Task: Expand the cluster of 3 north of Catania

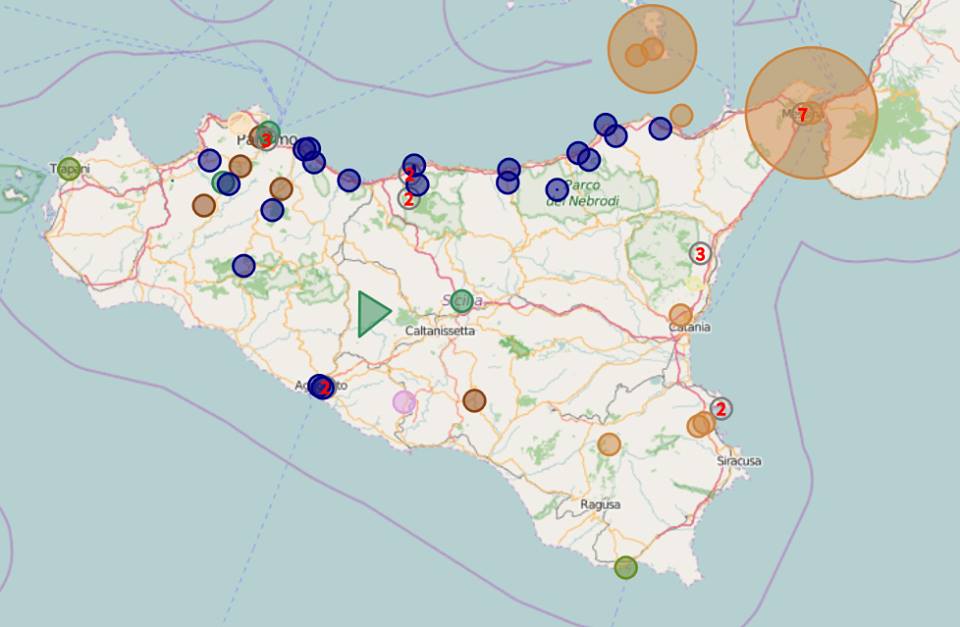Action: pos(700,254)
